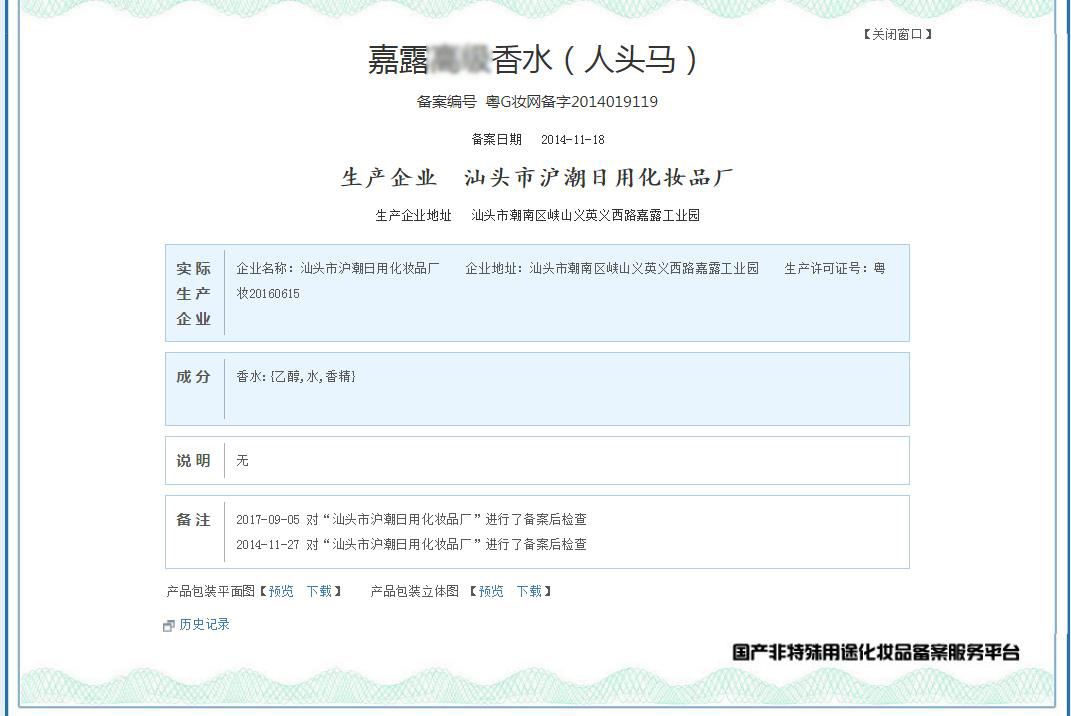
Task: Select the record number 粤G妆网备字2014019119
Action: [572, 102]
